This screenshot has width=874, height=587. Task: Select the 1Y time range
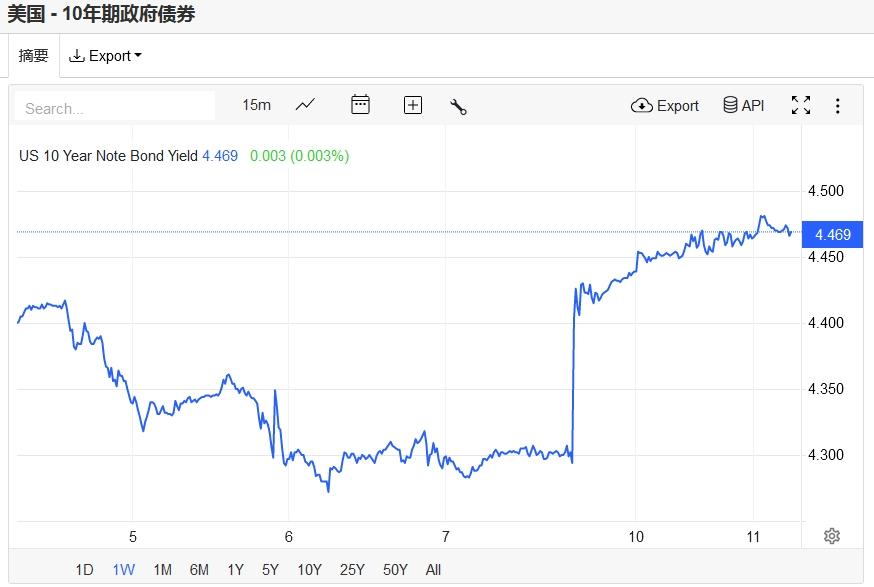[x=235, y=570]
